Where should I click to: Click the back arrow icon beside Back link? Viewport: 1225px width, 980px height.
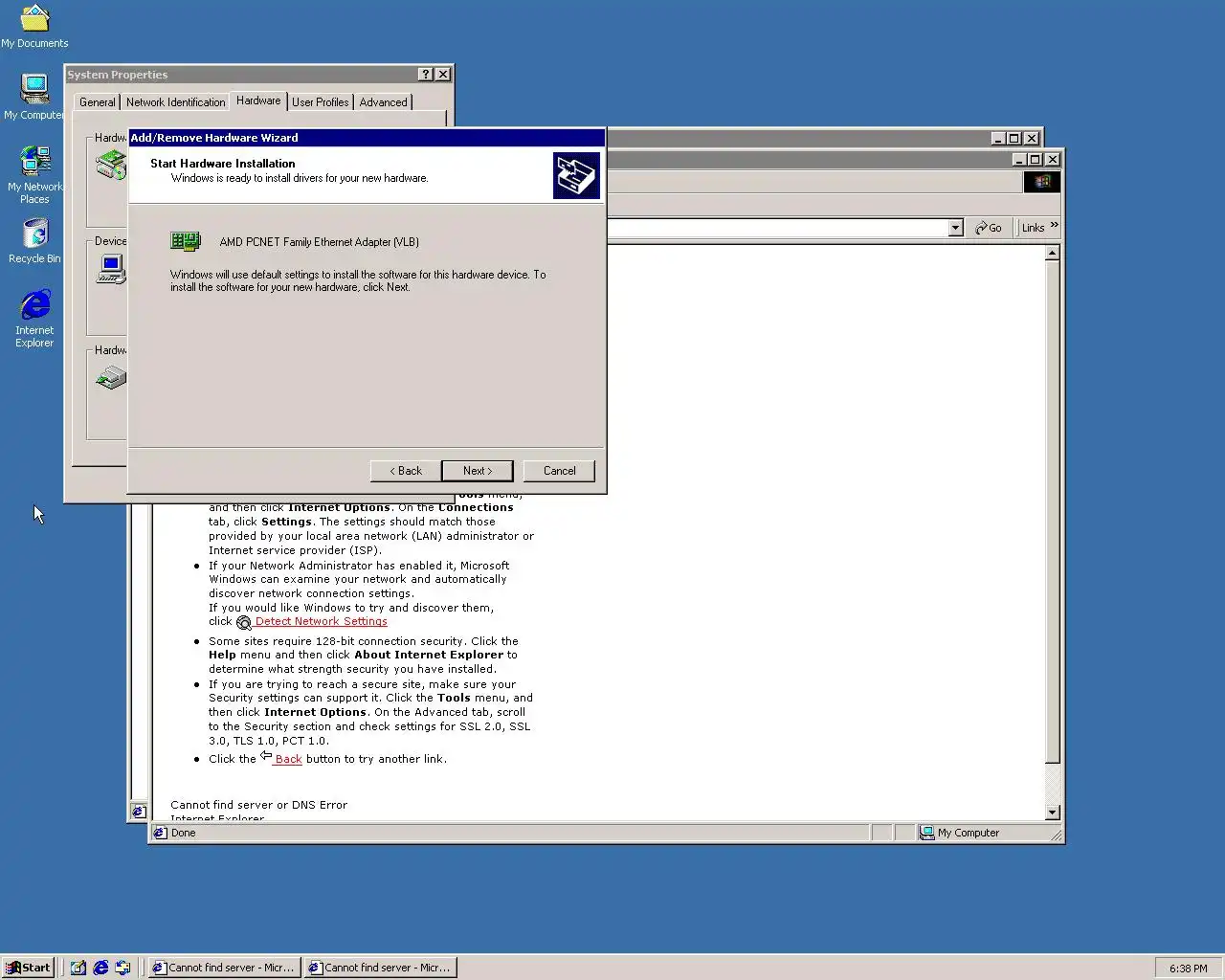(x=266, y=756)
